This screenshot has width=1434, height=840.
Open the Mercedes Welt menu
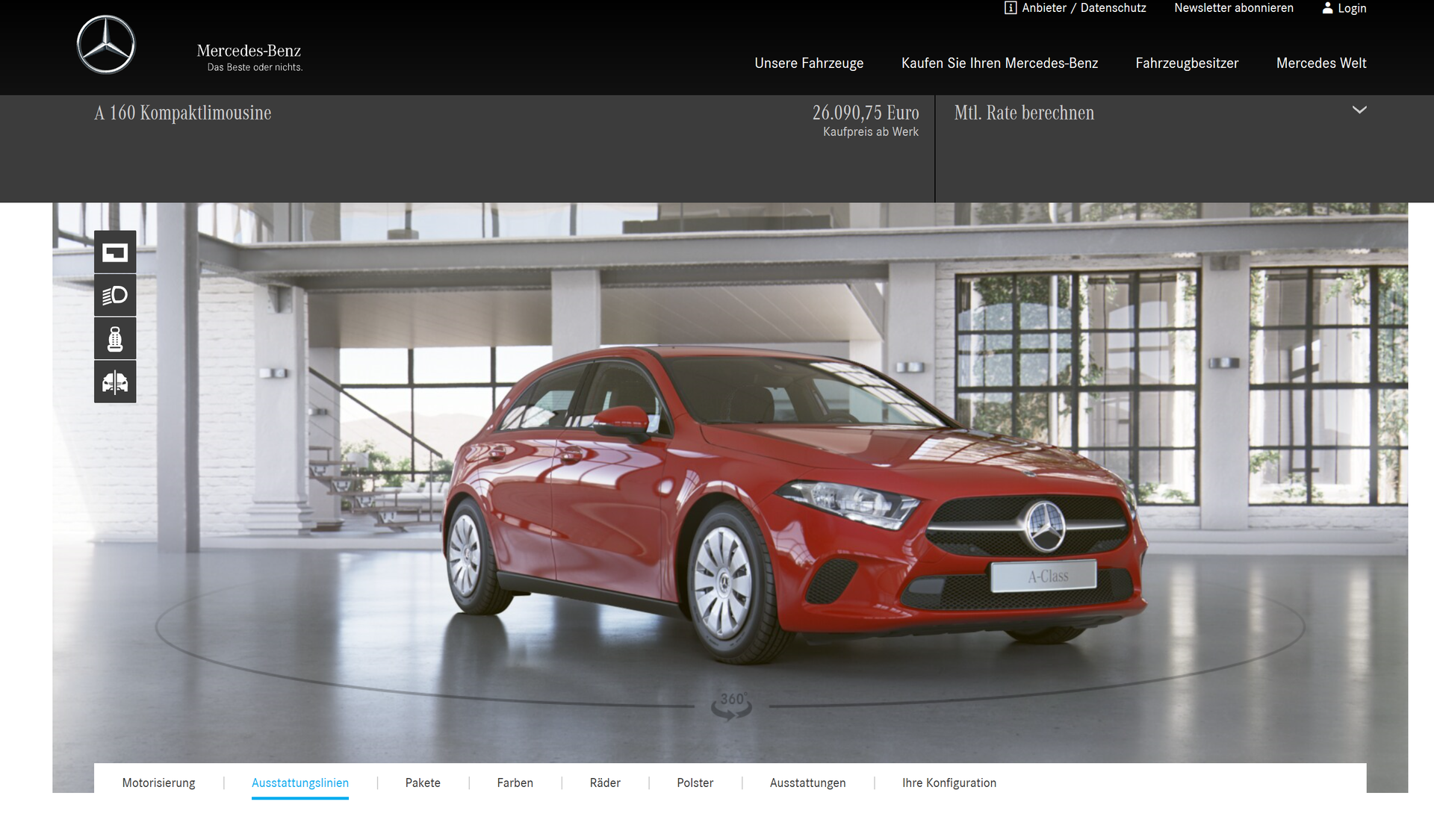(x=1321, y=63)
